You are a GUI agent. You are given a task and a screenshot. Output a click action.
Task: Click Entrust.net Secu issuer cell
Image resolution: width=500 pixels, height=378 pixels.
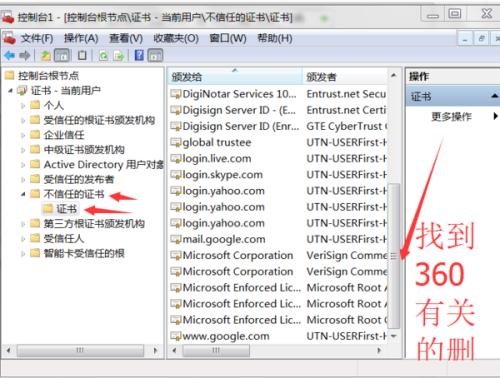pyautogui.click(x=346, y=94)
